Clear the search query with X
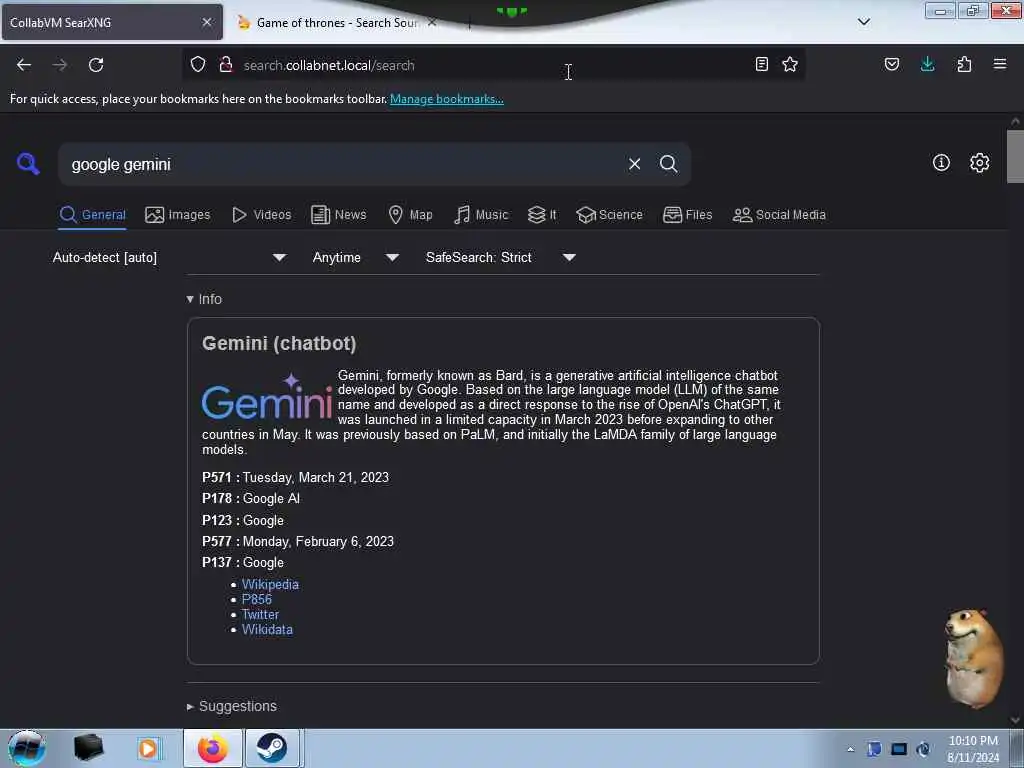The height and width of the screenshot is (768, 1024). tap(634, 164)
